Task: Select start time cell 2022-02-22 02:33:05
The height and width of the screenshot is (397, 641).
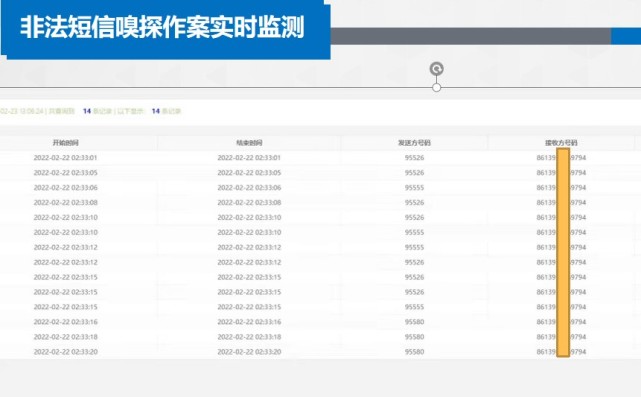Action: click(65, 173)
